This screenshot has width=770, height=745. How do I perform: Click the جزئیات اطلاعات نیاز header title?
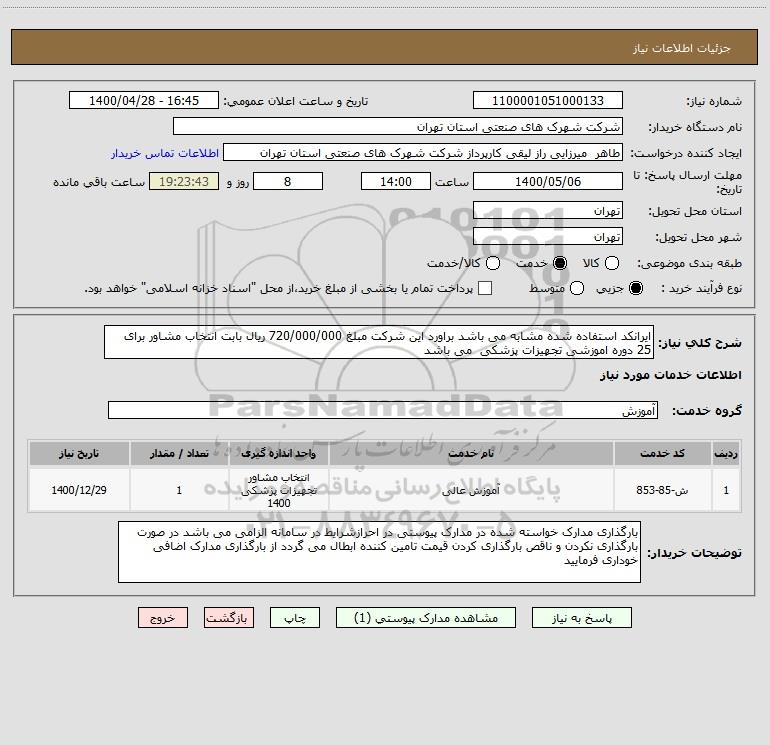coord(682,48)
